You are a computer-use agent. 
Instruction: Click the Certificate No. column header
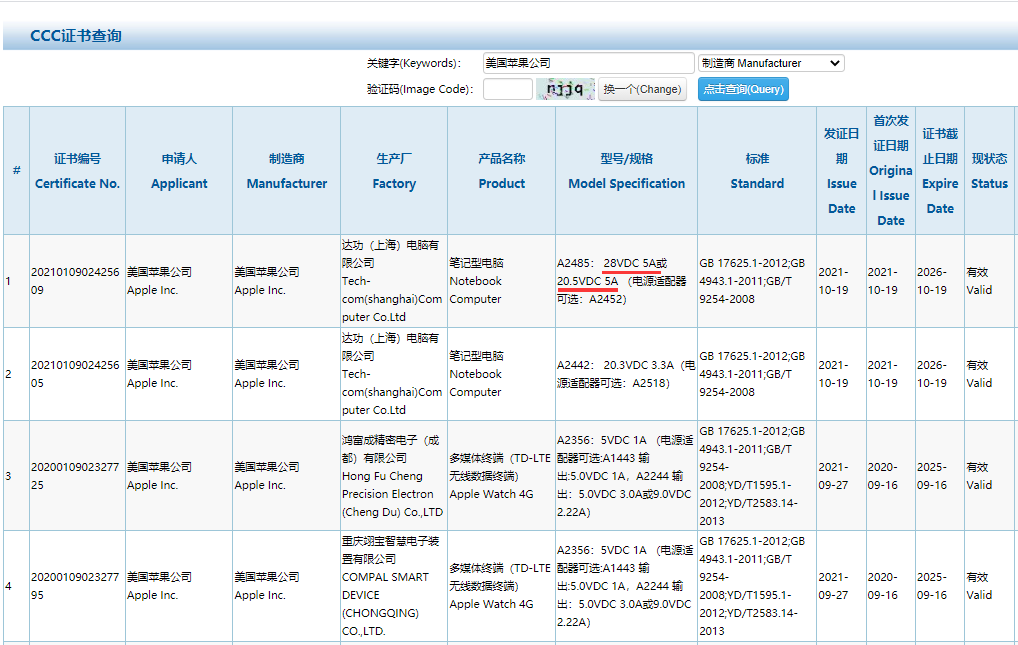(x=77, y=171)
